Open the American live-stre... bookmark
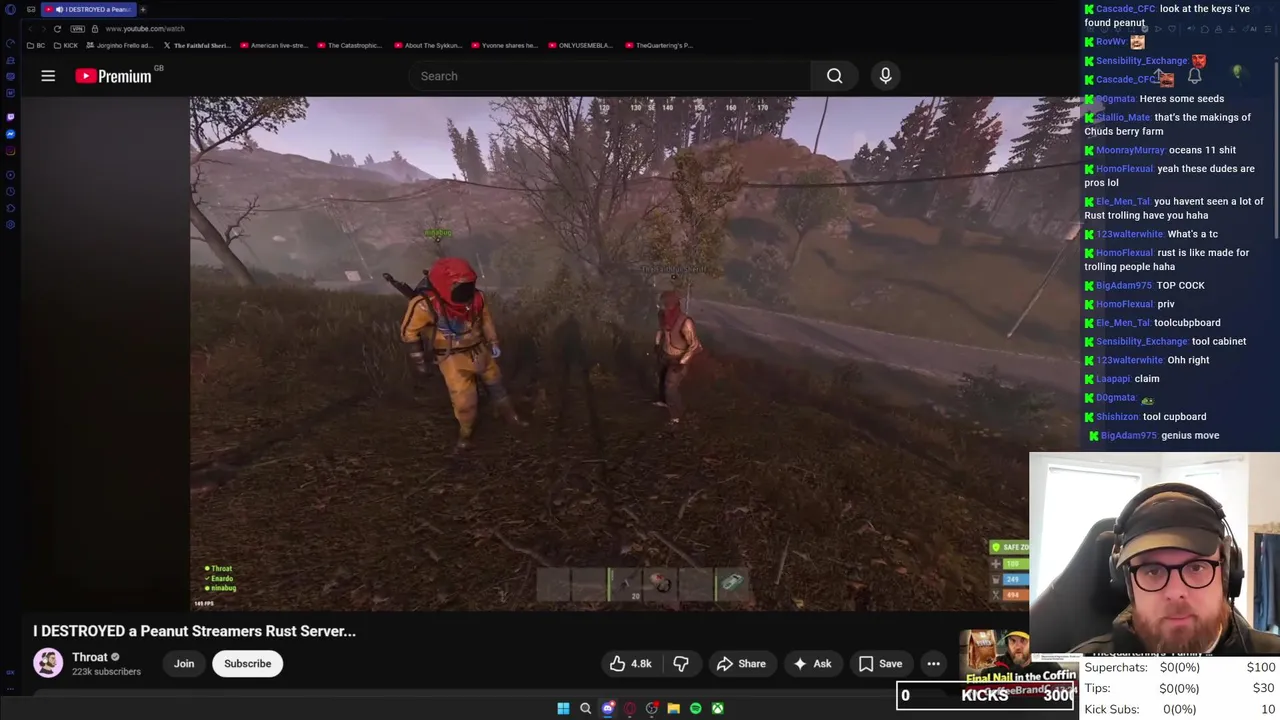The image size is (1280, 720). point(273,45)
